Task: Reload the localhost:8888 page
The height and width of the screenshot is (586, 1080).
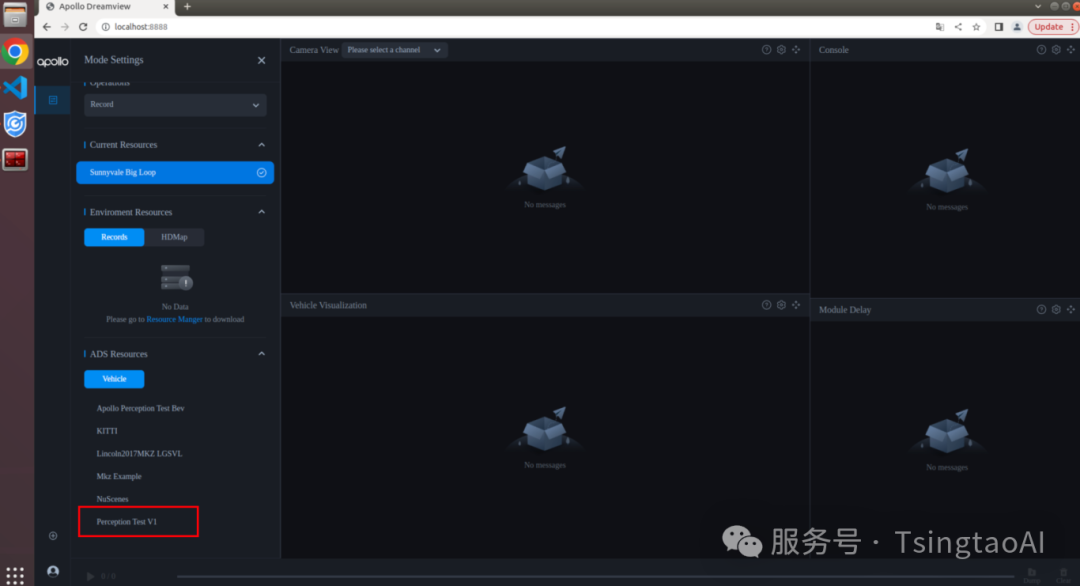Action: [83, 27]
